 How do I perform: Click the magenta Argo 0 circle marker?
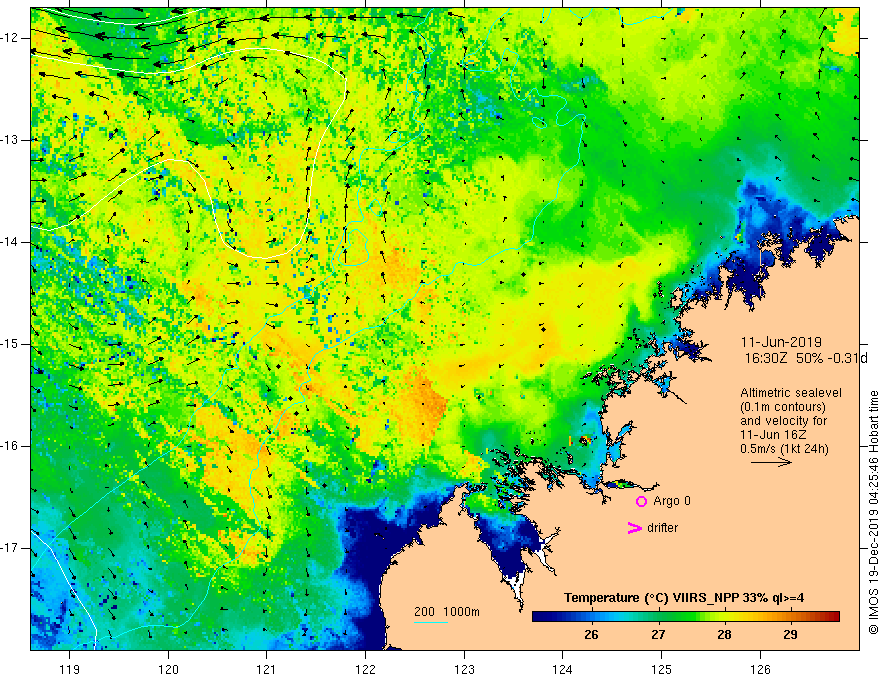[x=641, y=501]
